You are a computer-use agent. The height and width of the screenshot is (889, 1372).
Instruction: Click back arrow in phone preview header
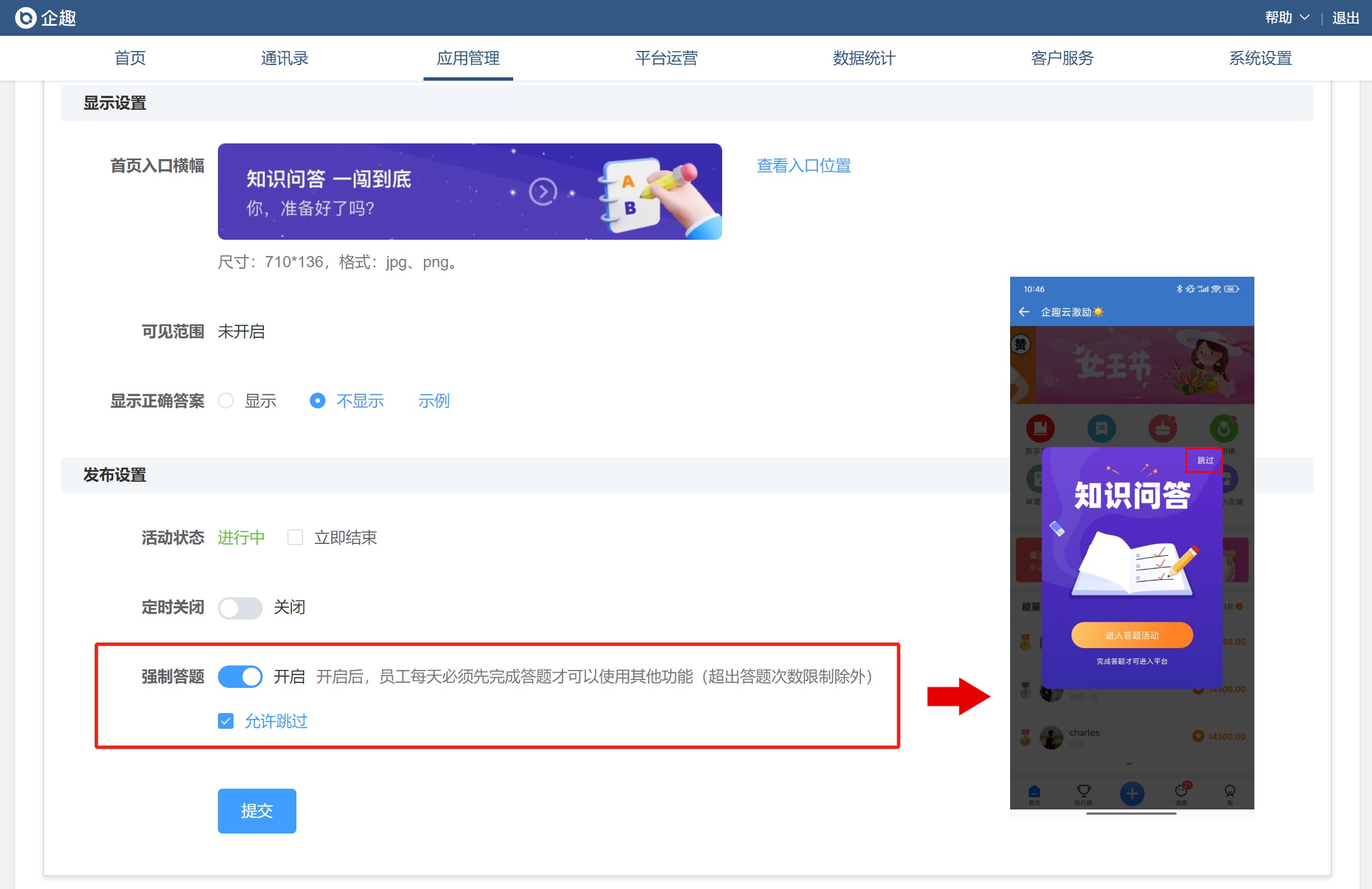1024,312
